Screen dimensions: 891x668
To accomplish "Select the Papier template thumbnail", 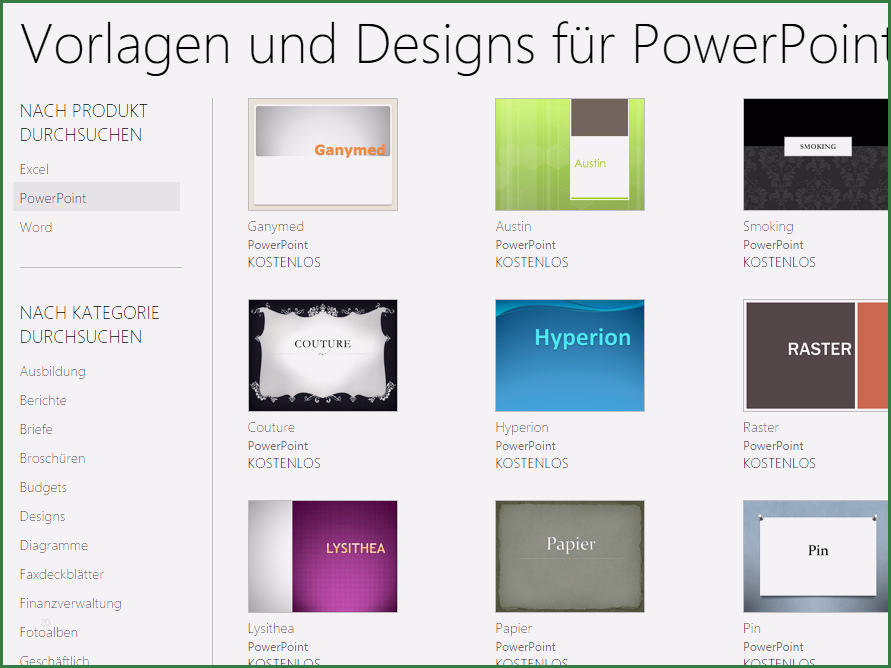I will 569,556.
